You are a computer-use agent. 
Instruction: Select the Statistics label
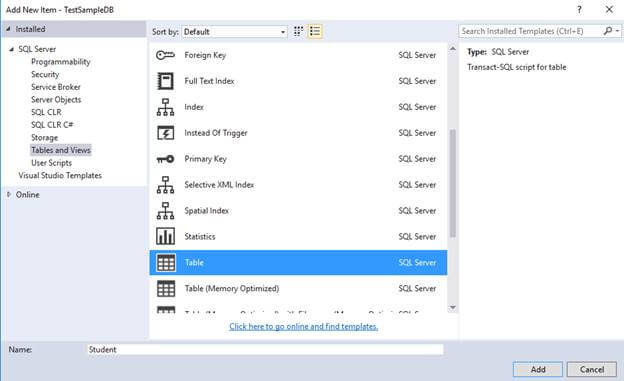[200, 236]
